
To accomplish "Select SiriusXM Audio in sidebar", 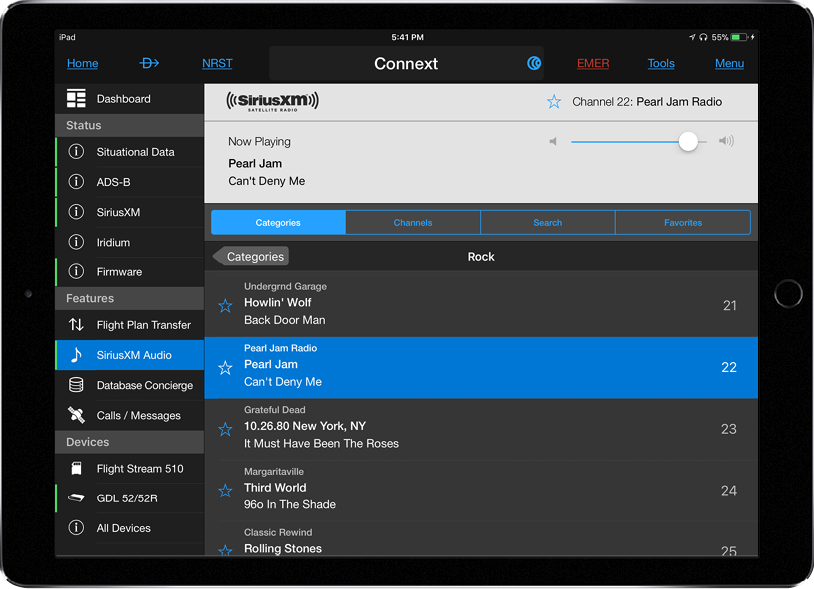I will [129, 355].
